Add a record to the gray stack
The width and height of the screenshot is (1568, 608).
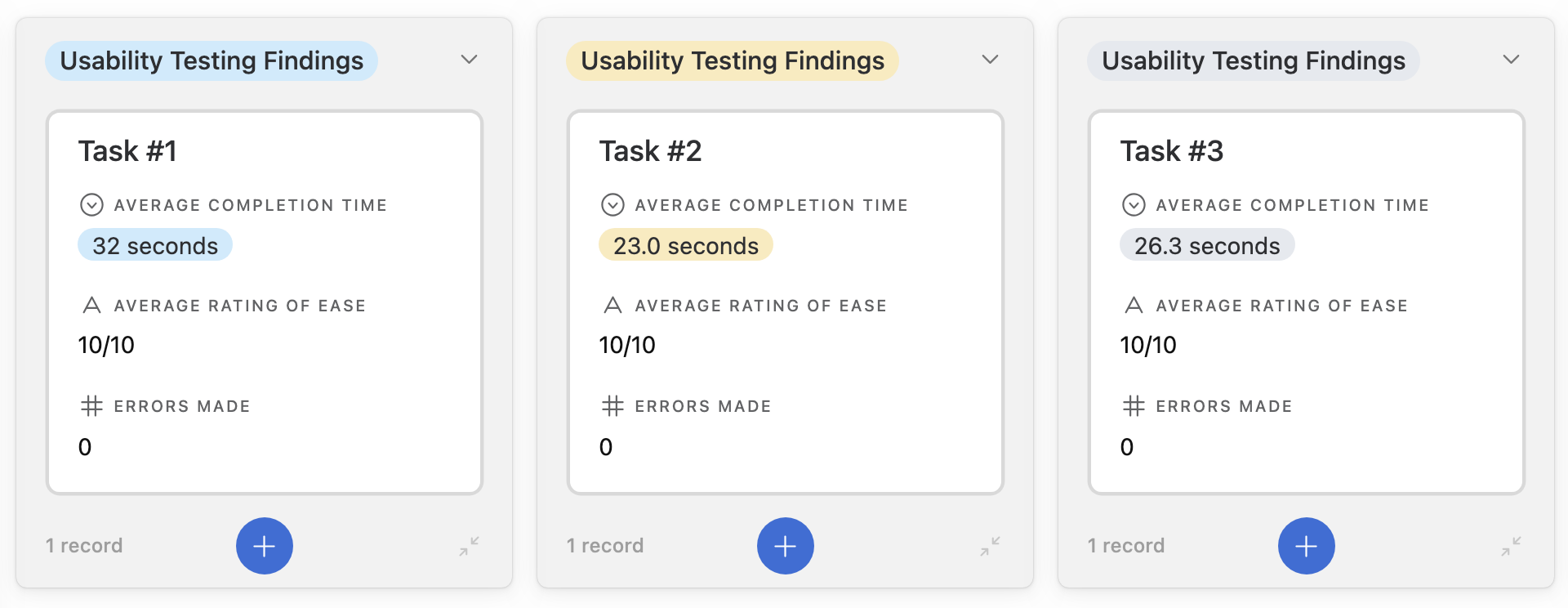tap(1307, 546)
